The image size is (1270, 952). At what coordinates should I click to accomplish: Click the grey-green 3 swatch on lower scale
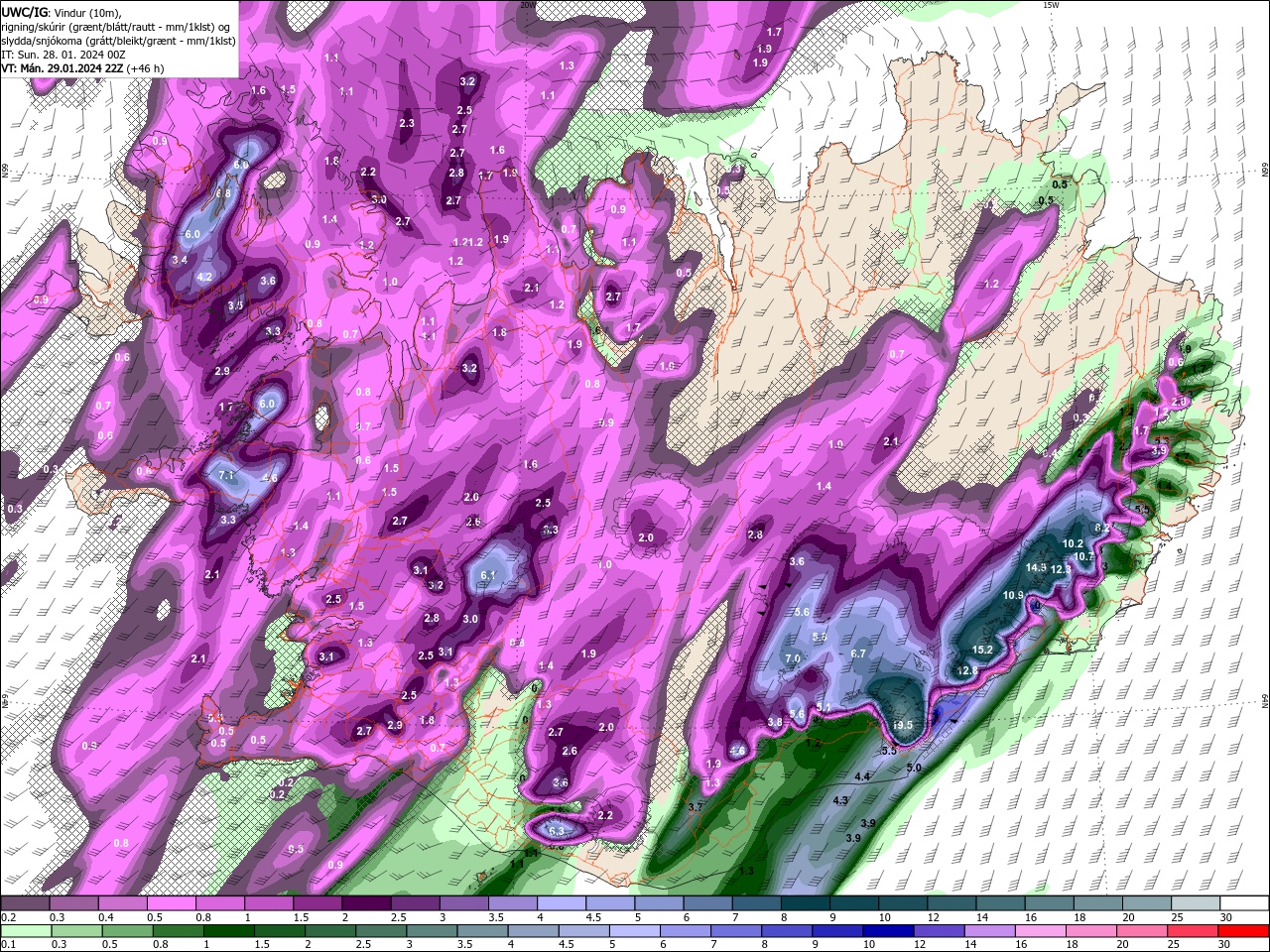point(432,931)
